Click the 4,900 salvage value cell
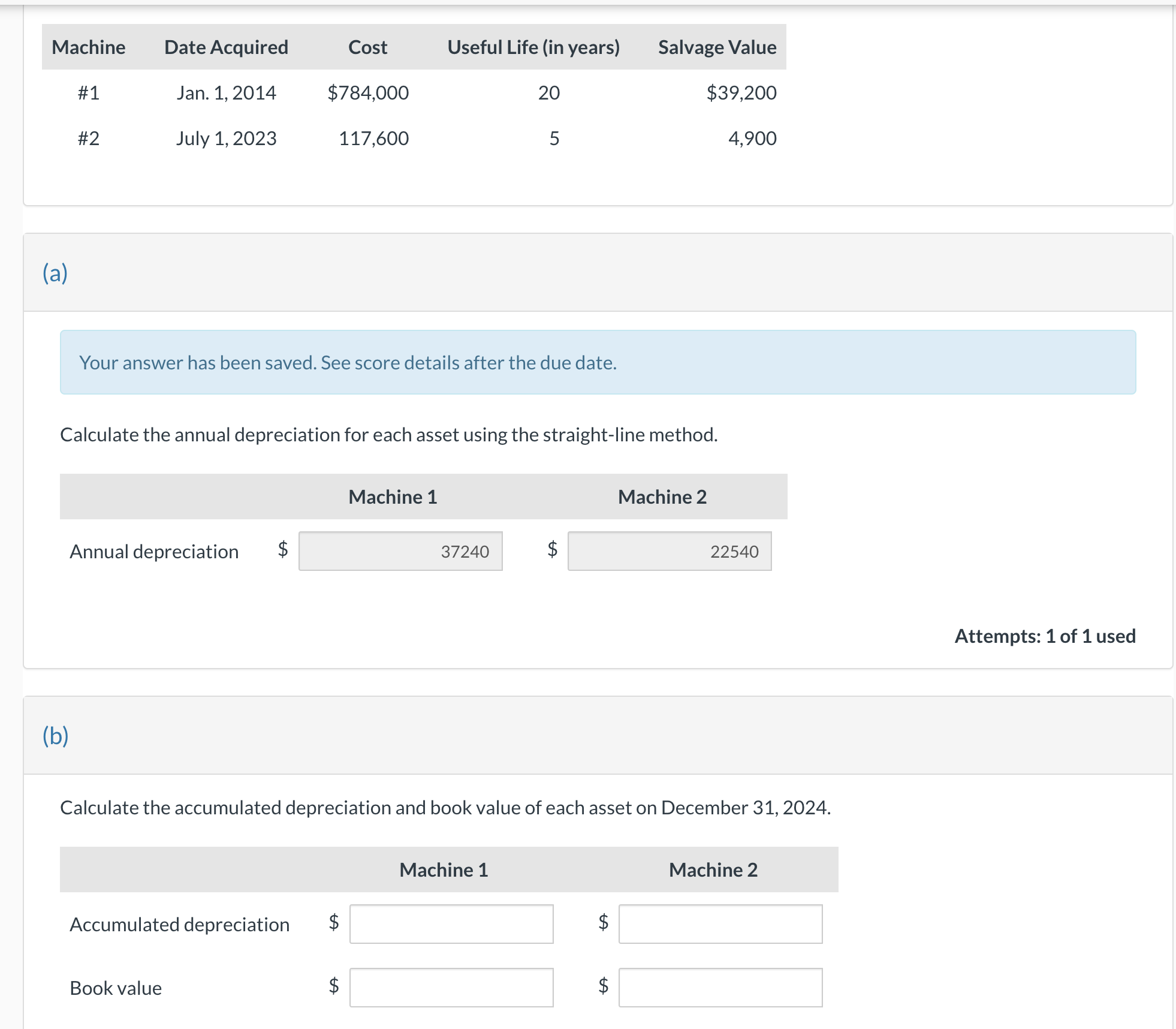 (x=752, y=138)
